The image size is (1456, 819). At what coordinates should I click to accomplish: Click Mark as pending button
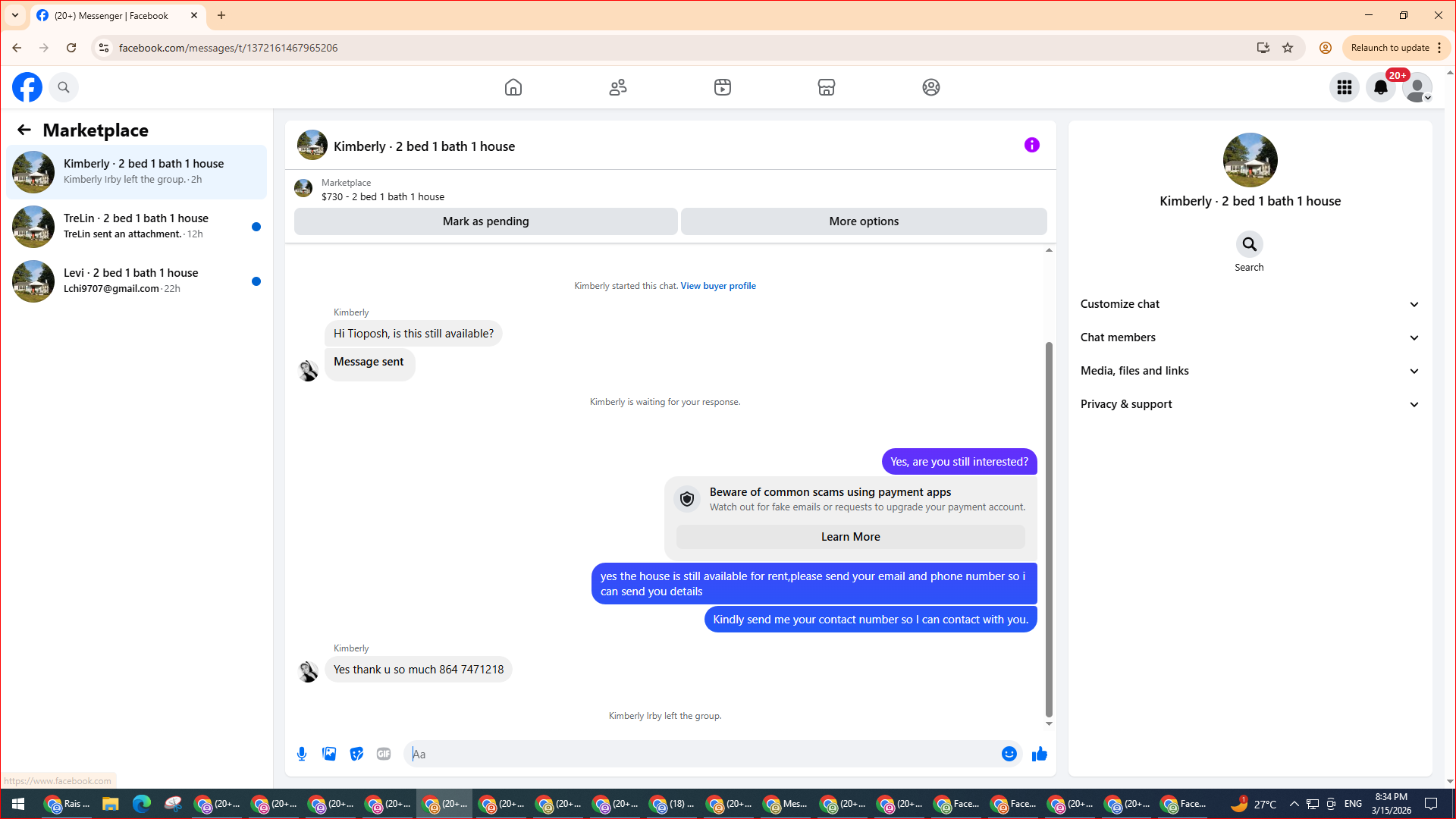[486, 221]
